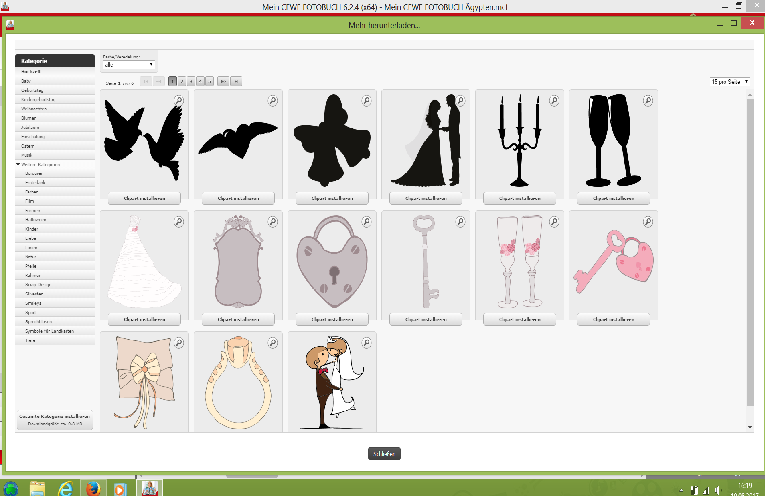Open Firefox from the taskbar
The image size is (765, 496).
pos(92,489)
